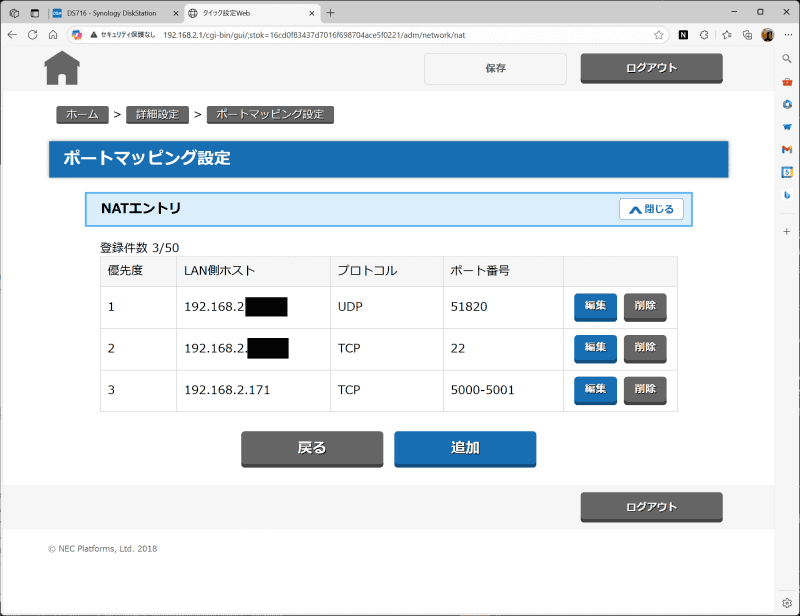Open the search panel in the Edge sidebar
Screen dimensions: 800x616
pos(786,59)
